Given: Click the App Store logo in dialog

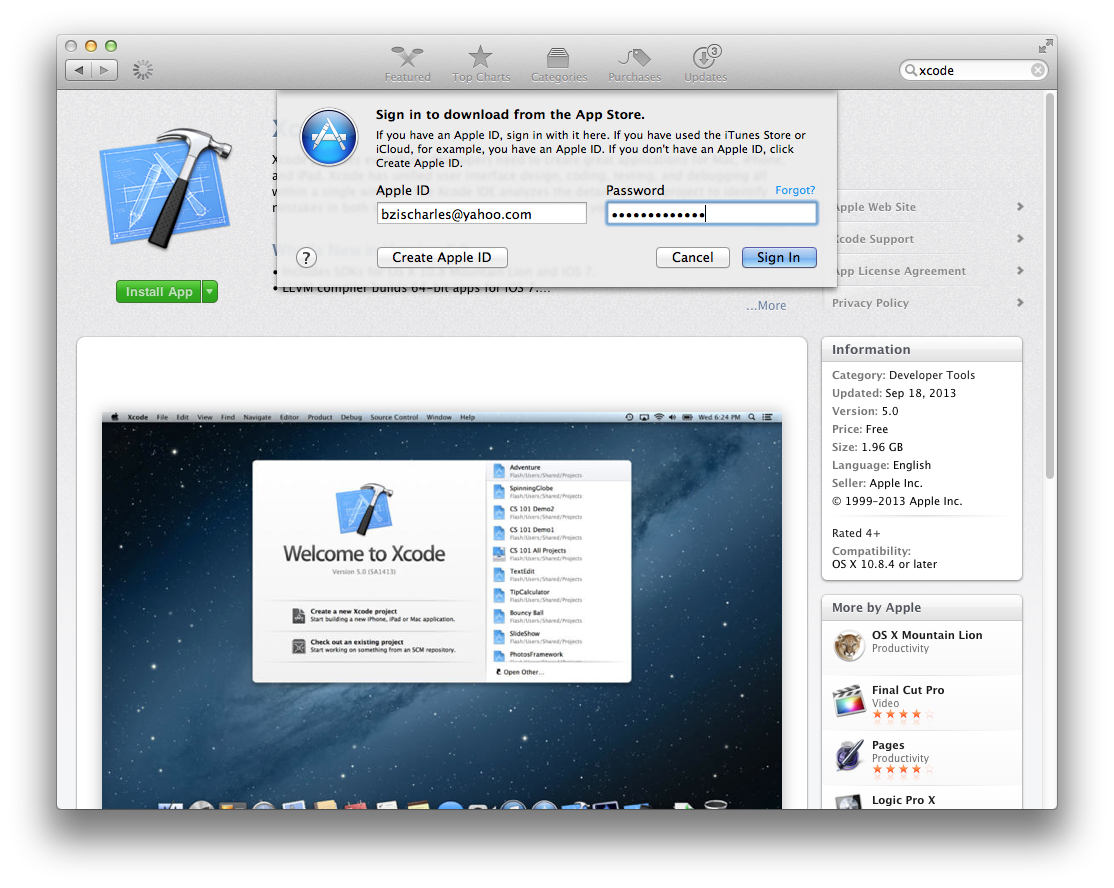Looking at the screenshot, I should 329,137.
